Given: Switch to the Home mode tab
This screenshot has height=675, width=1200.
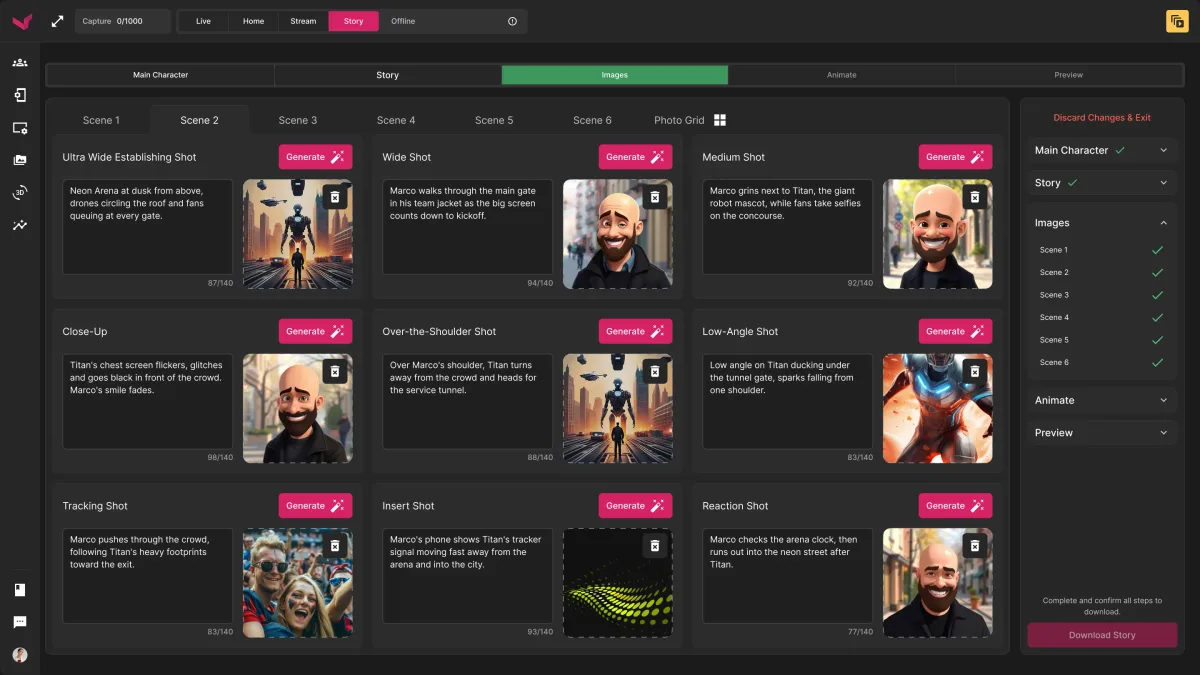Looking at the screenshot, I should tap(253, 21).
